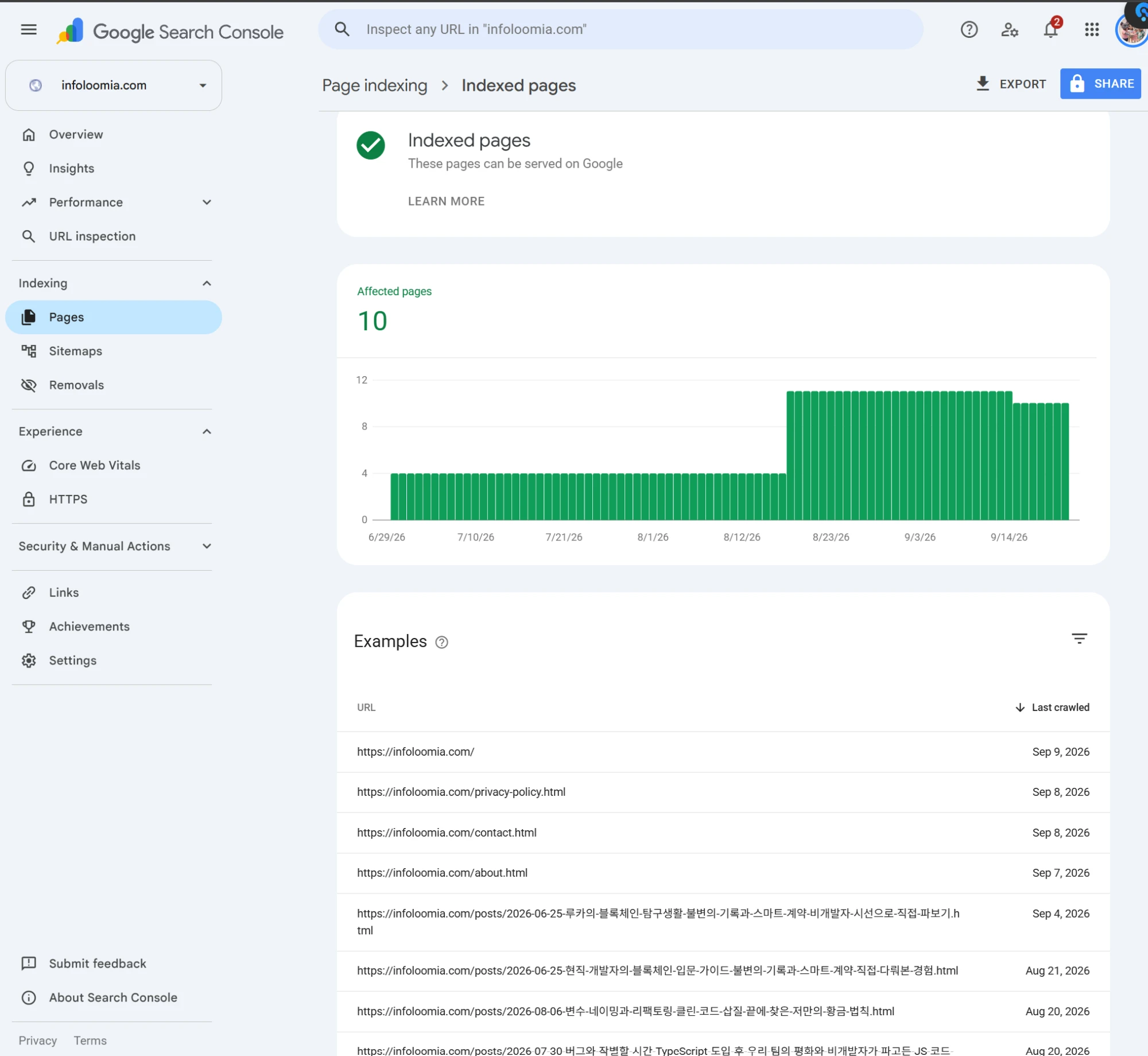The height and width of the screenshot is (1056, 1148).
Task: Click the LEARN MORE link
Action: click(446, 201)
